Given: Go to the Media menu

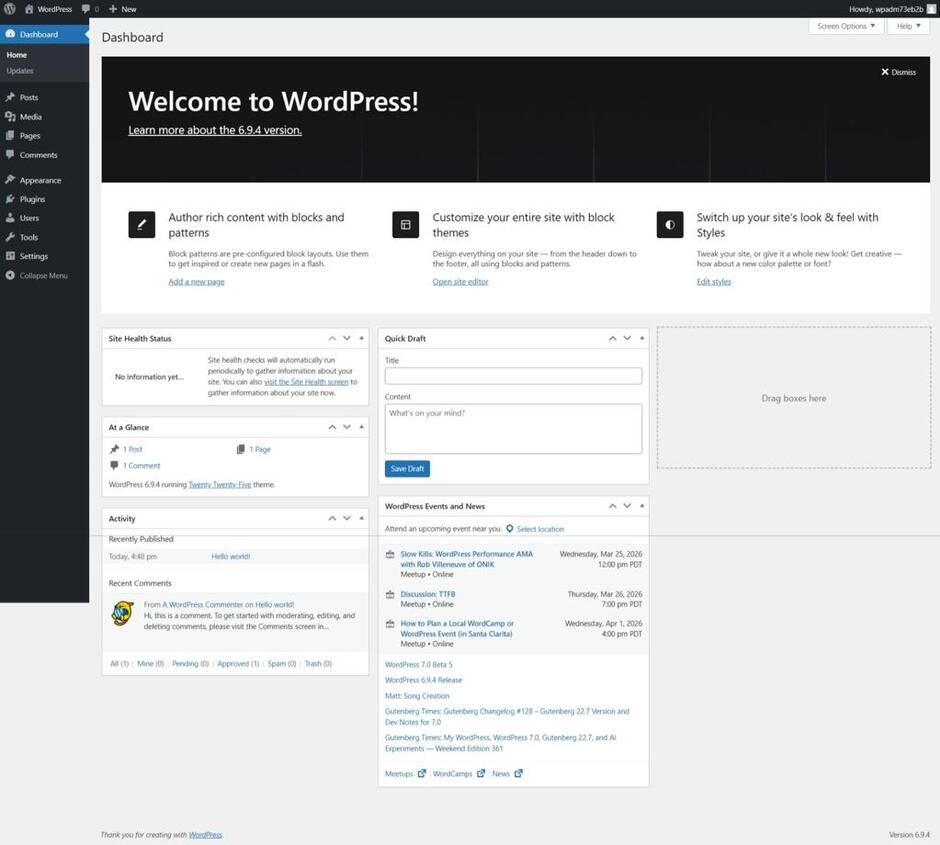Looking at the screenshot, I should [44, 117].
